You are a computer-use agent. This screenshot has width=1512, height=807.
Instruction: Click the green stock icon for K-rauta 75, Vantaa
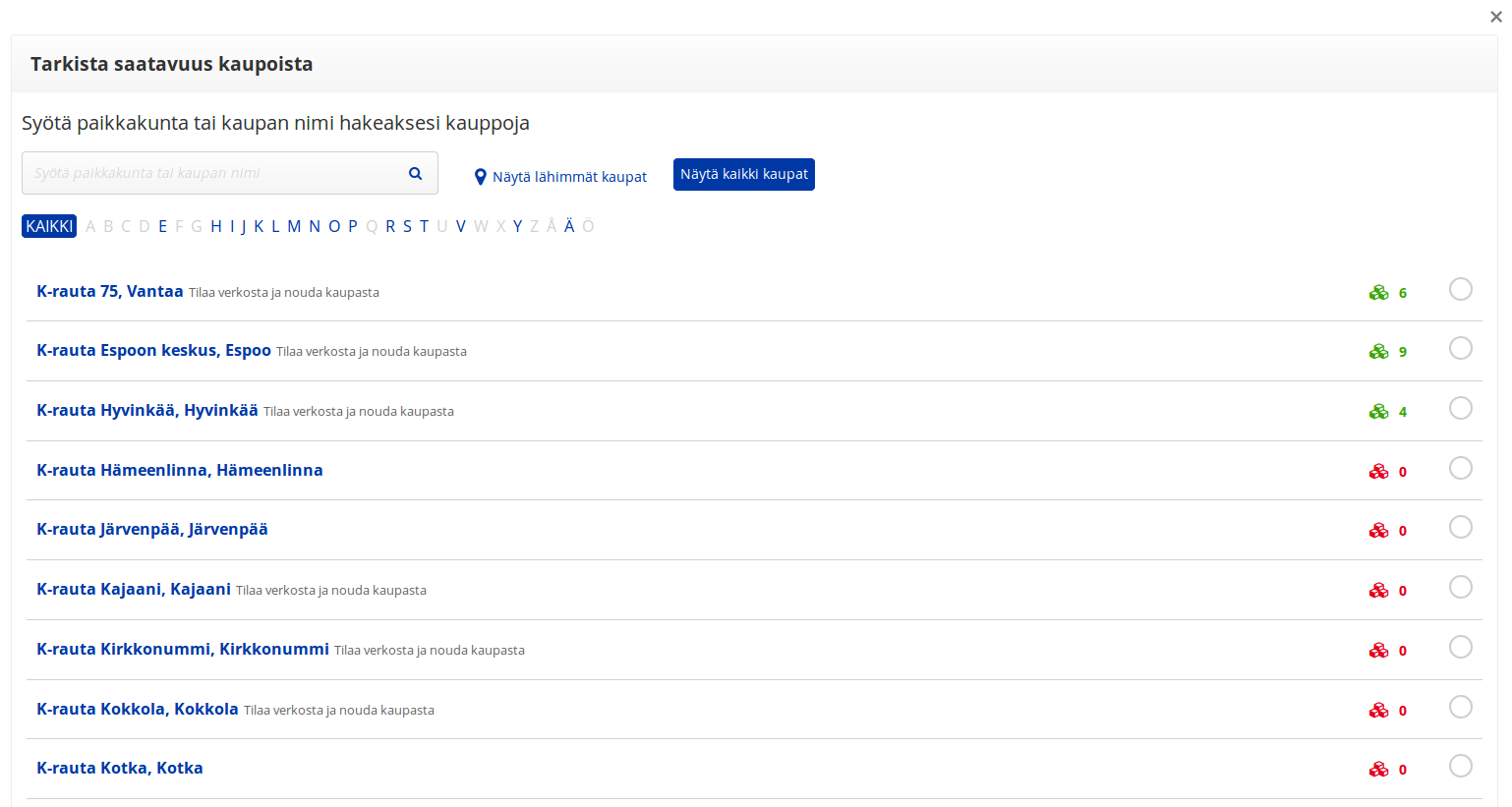[x=1378, y=293]
